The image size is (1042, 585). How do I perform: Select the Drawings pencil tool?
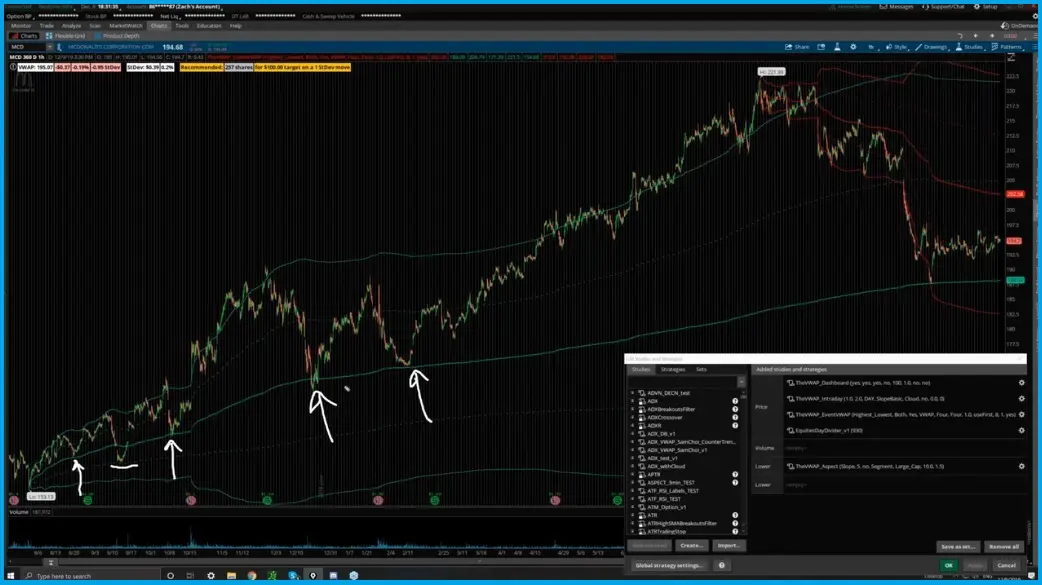tap(918, 47)
